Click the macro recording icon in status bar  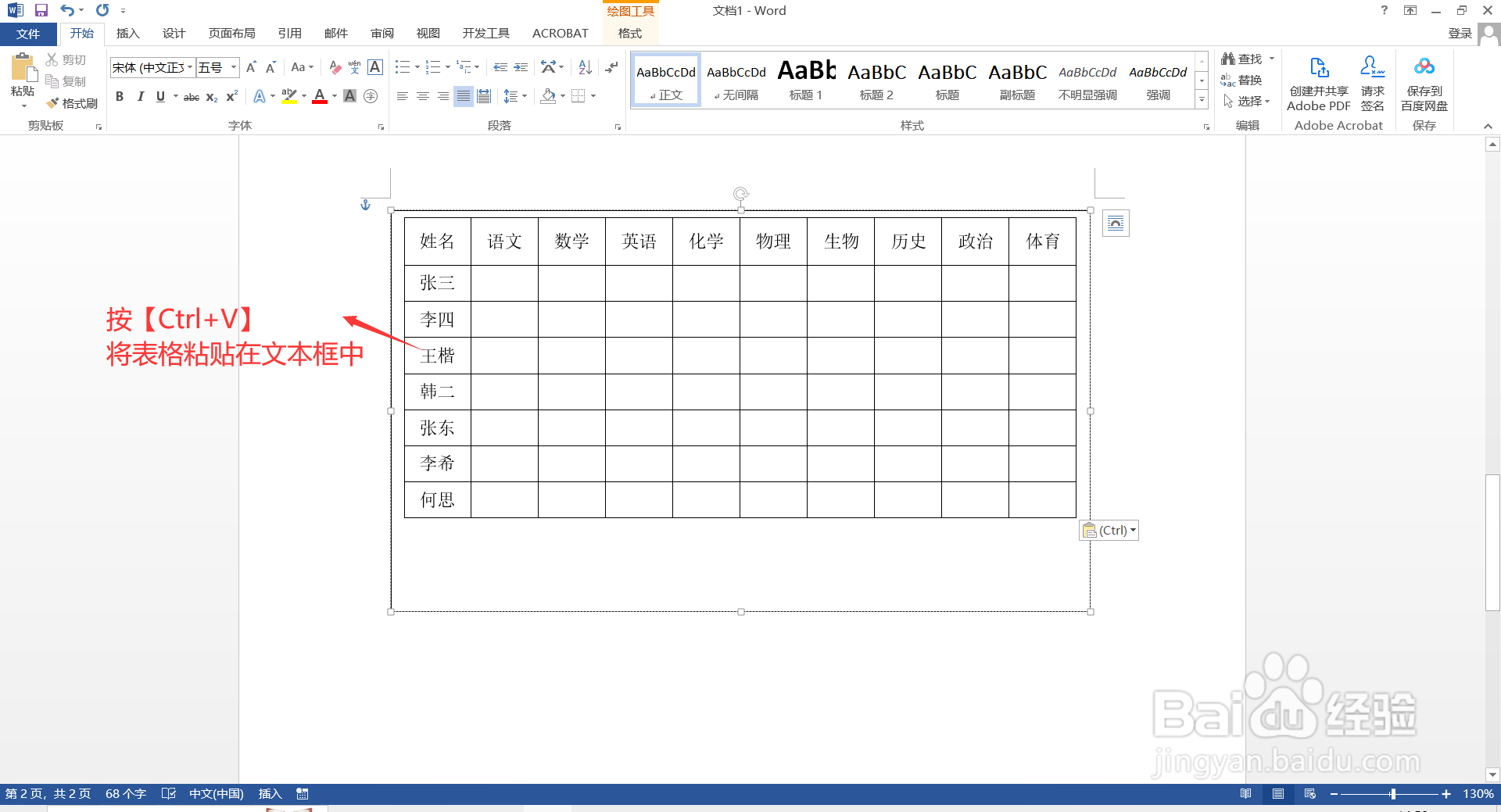click(303, 794)
